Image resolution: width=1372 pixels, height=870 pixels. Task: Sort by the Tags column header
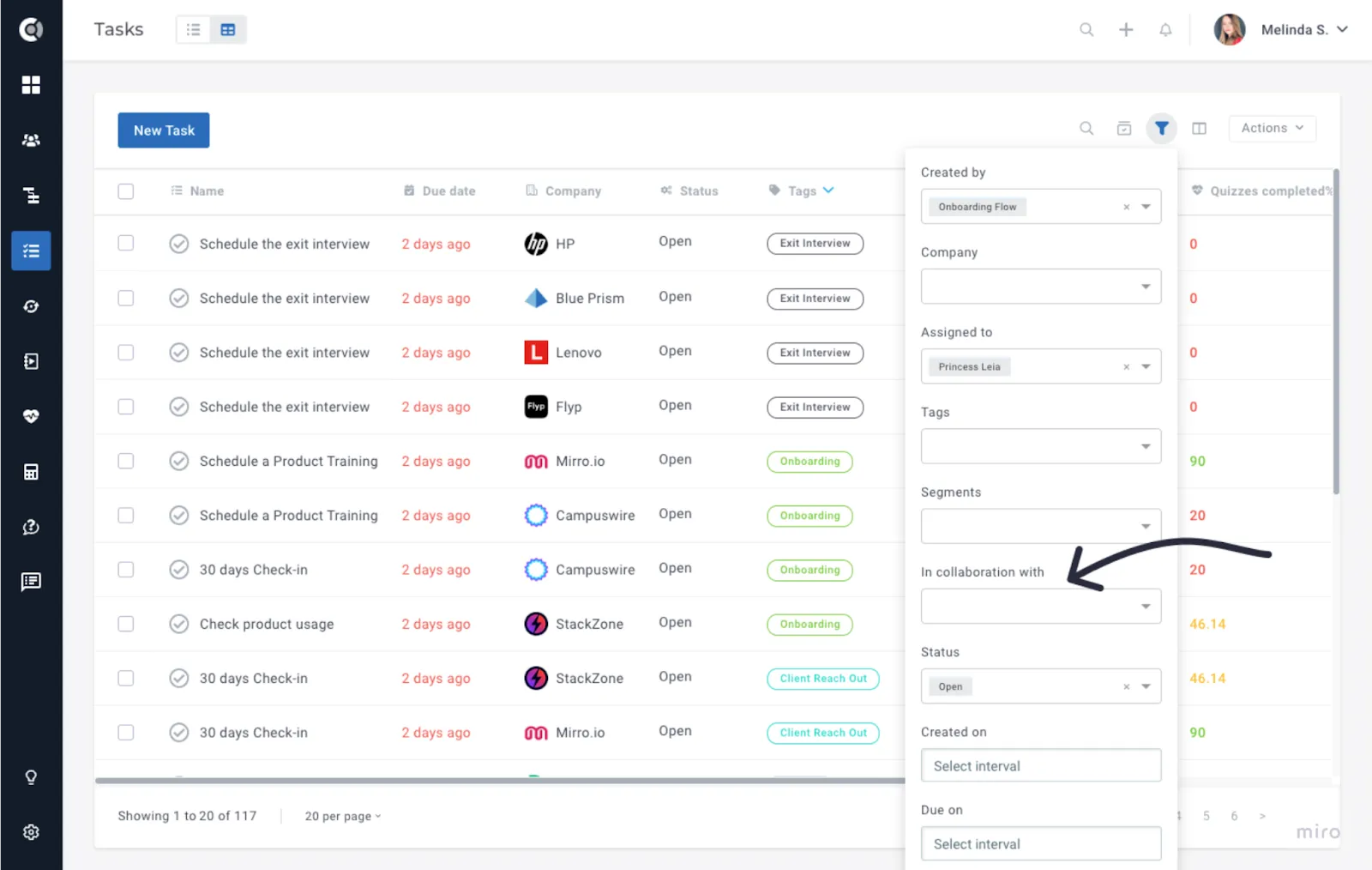801,190
